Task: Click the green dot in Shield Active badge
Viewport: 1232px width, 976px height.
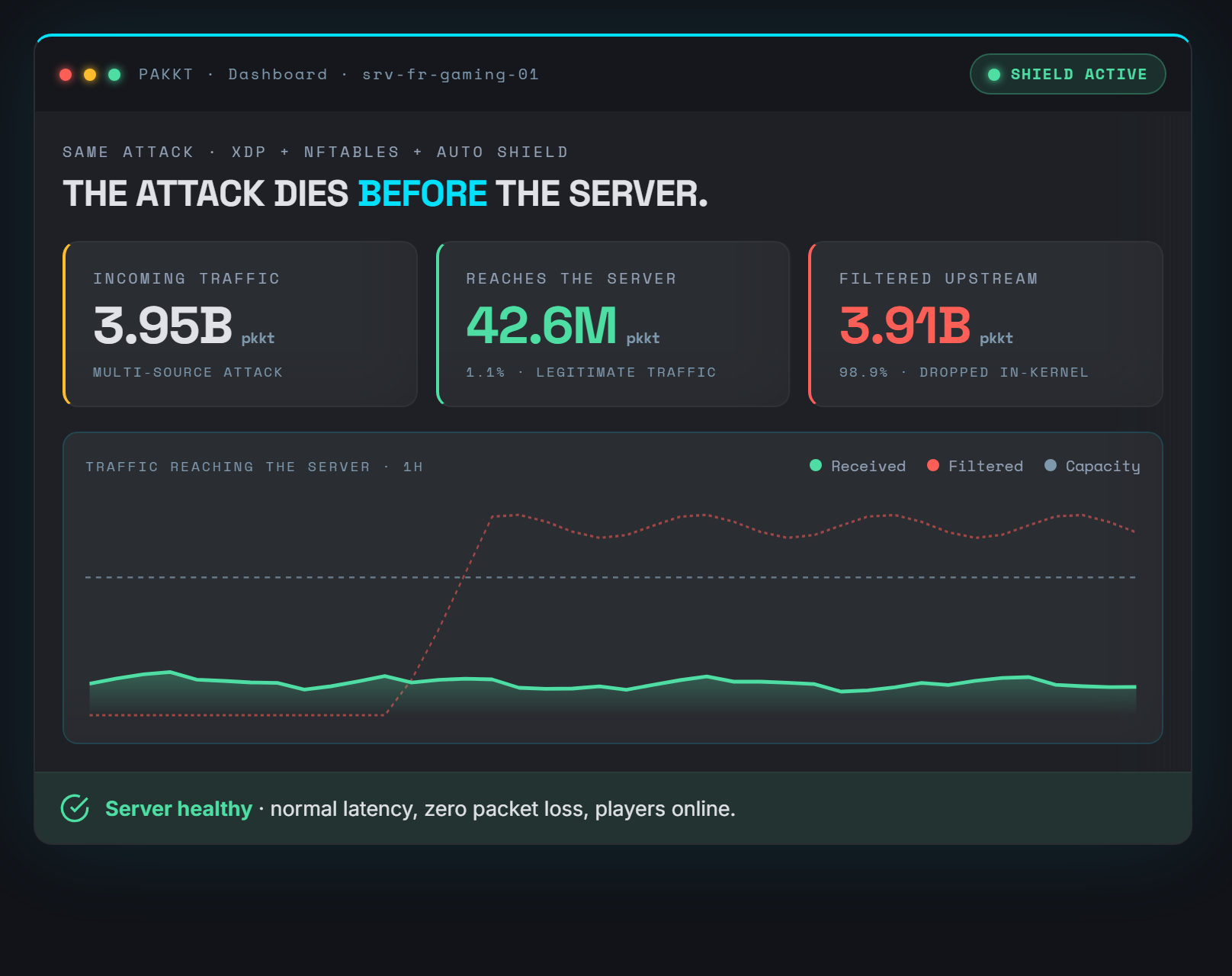Action: [994, 75]
